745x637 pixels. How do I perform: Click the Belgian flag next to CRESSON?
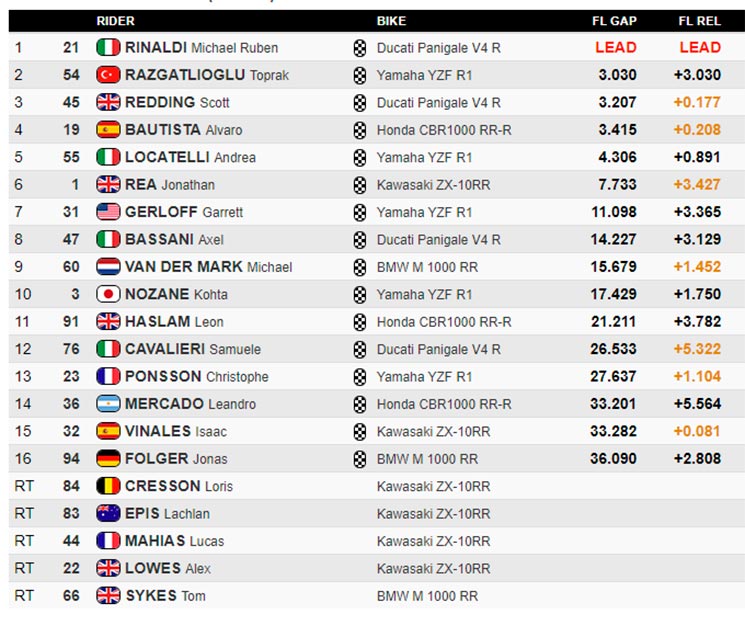108,486
